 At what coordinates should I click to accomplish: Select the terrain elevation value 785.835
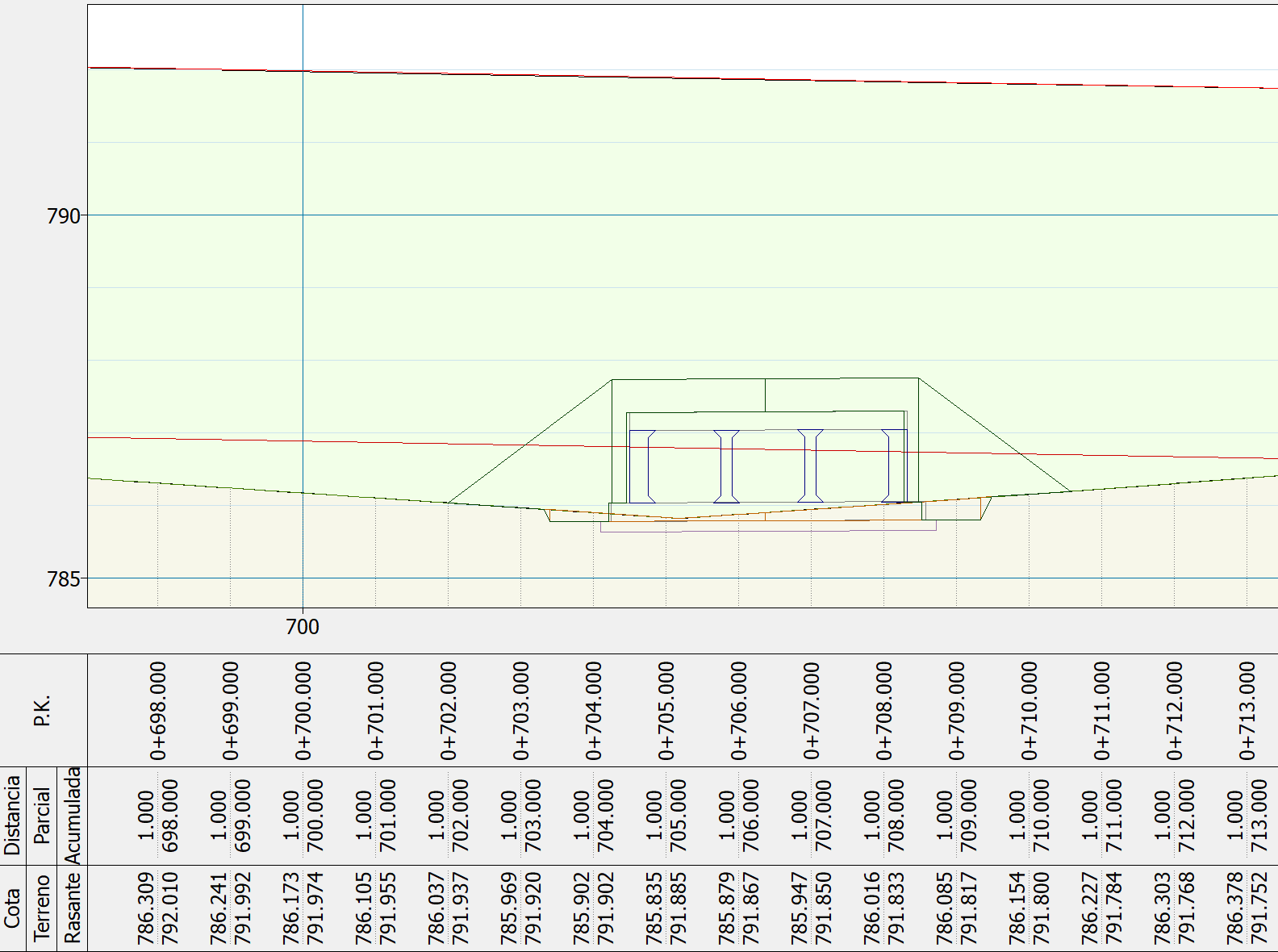tap(654, 908)
